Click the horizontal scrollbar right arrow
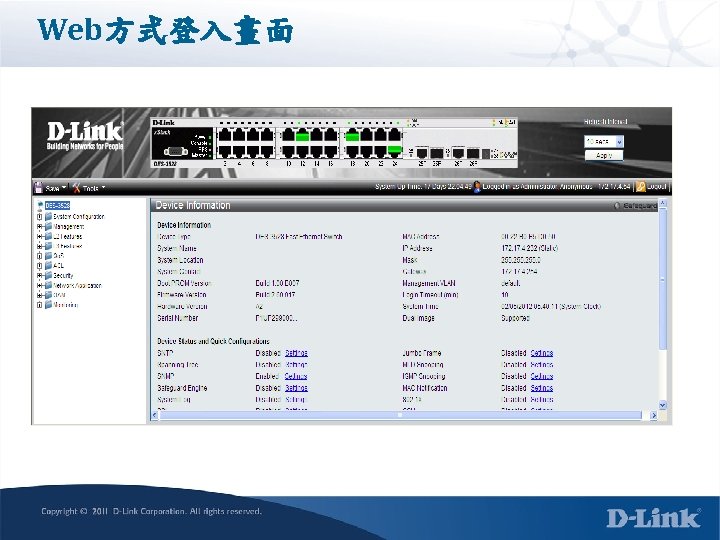Screen dimensions: 720x540 [654, 415]
